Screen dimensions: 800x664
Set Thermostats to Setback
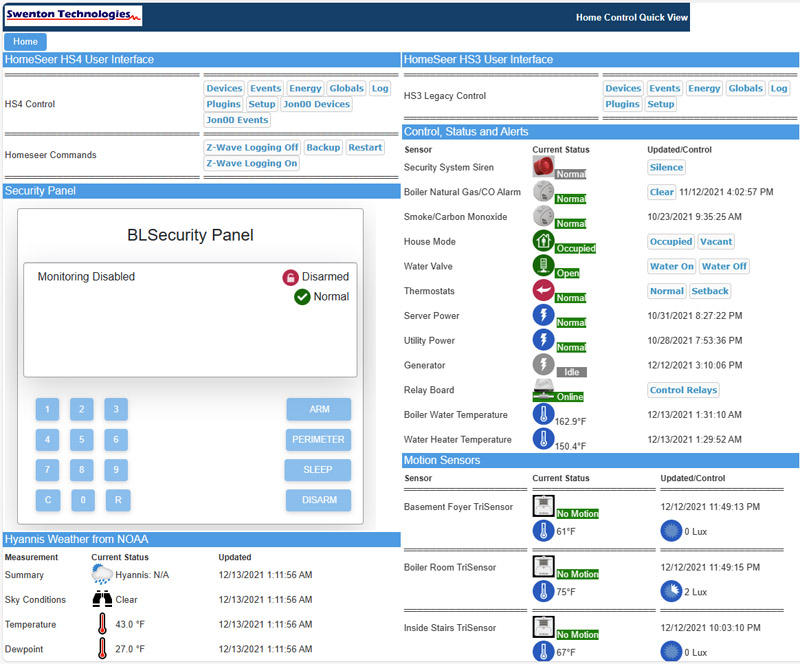point(710,291)
